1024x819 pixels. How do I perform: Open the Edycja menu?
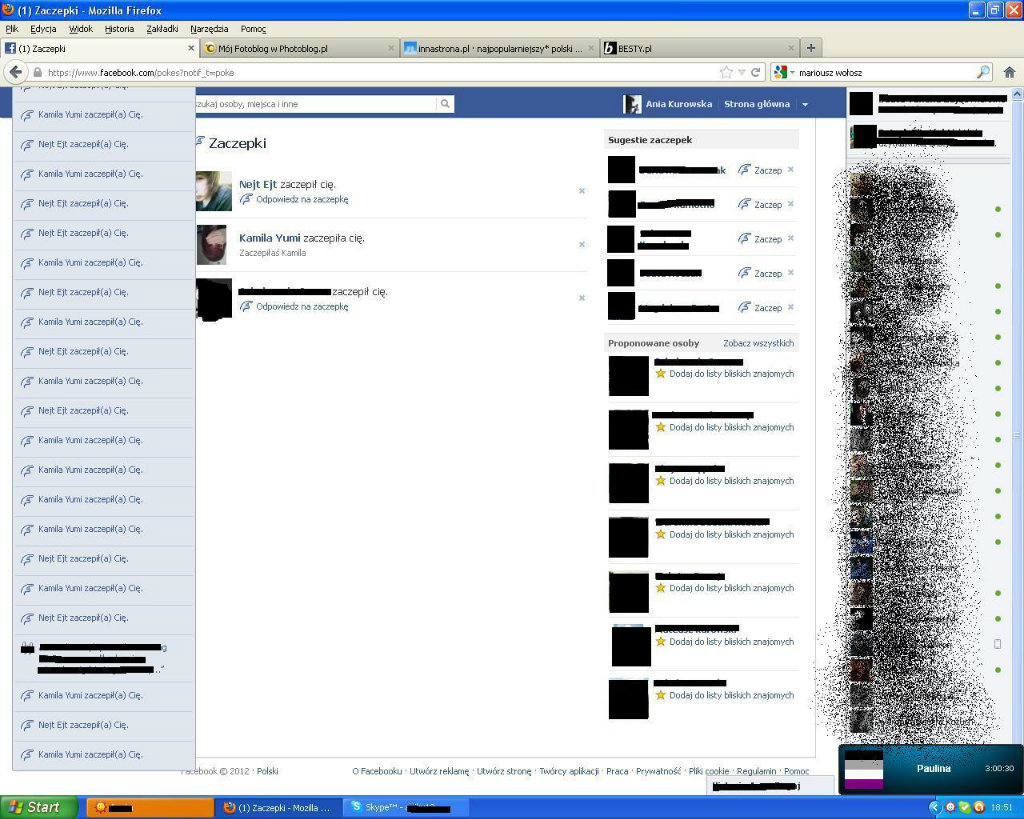(43, 29)
